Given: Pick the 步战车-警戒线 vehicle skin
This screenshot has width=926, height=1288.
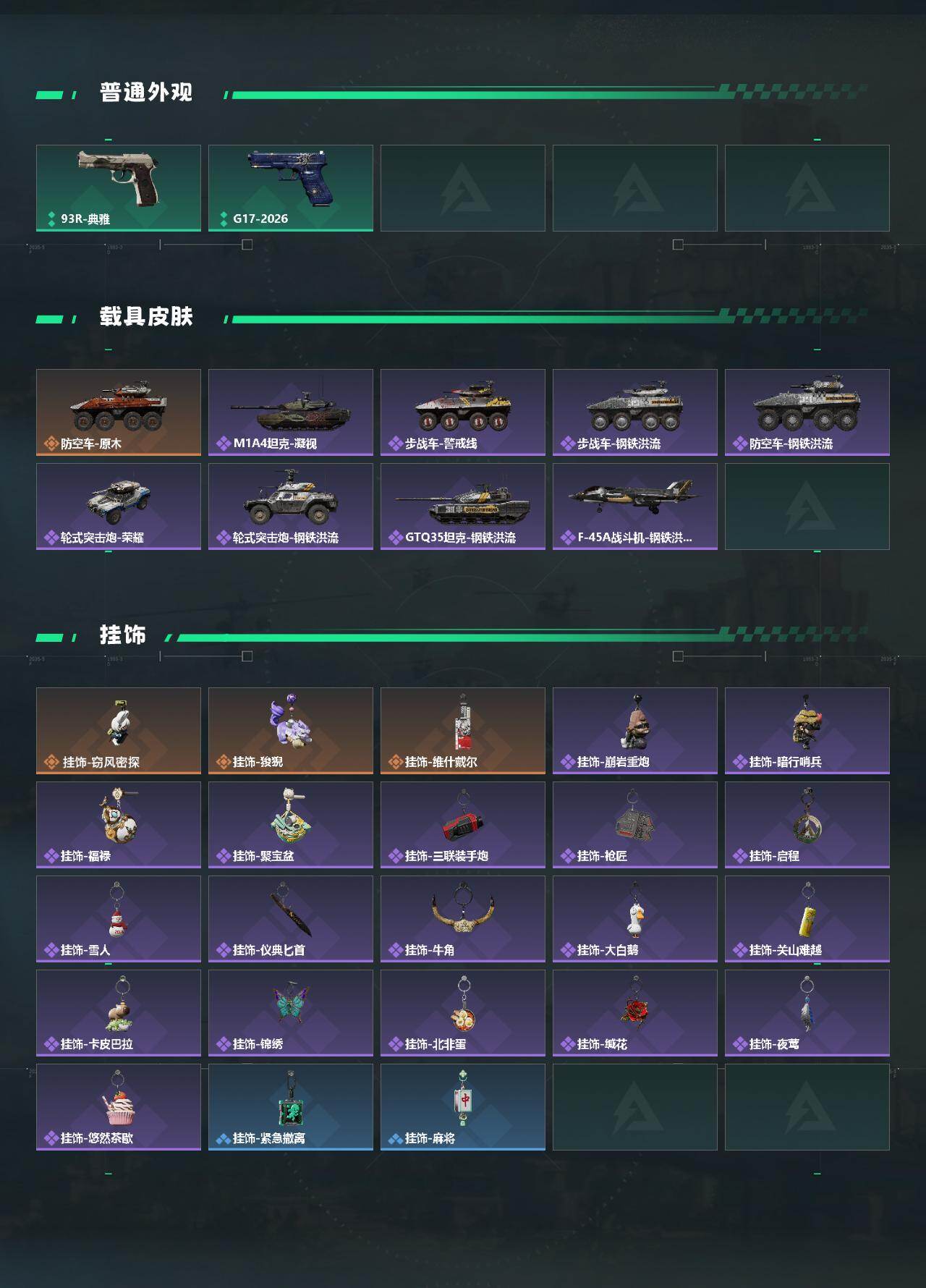Looking at the screenshot, I should (463, 412).
